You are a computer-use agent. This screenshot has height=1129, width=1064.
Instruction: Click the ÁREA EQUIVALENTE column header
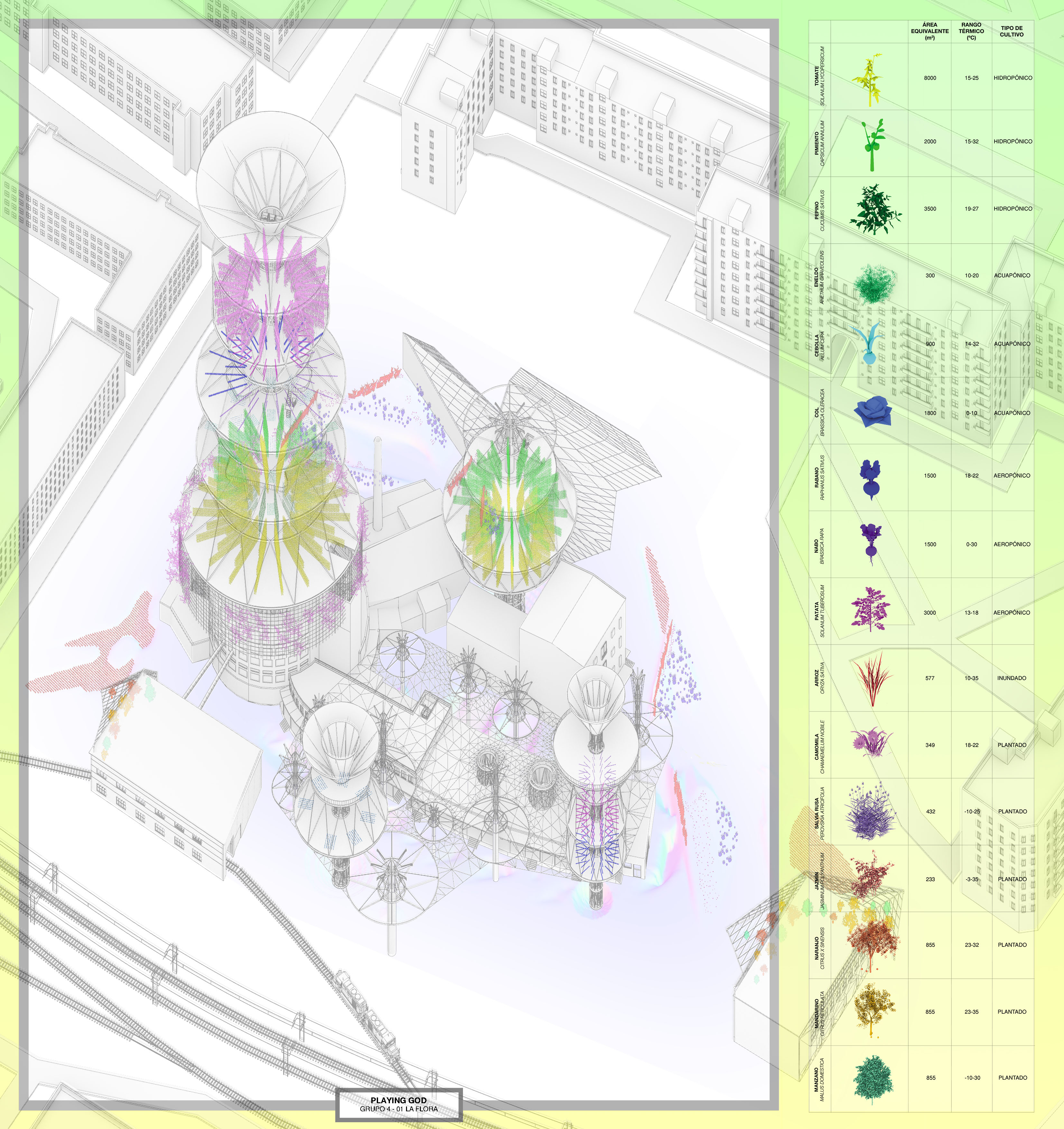tap(930, 31)
